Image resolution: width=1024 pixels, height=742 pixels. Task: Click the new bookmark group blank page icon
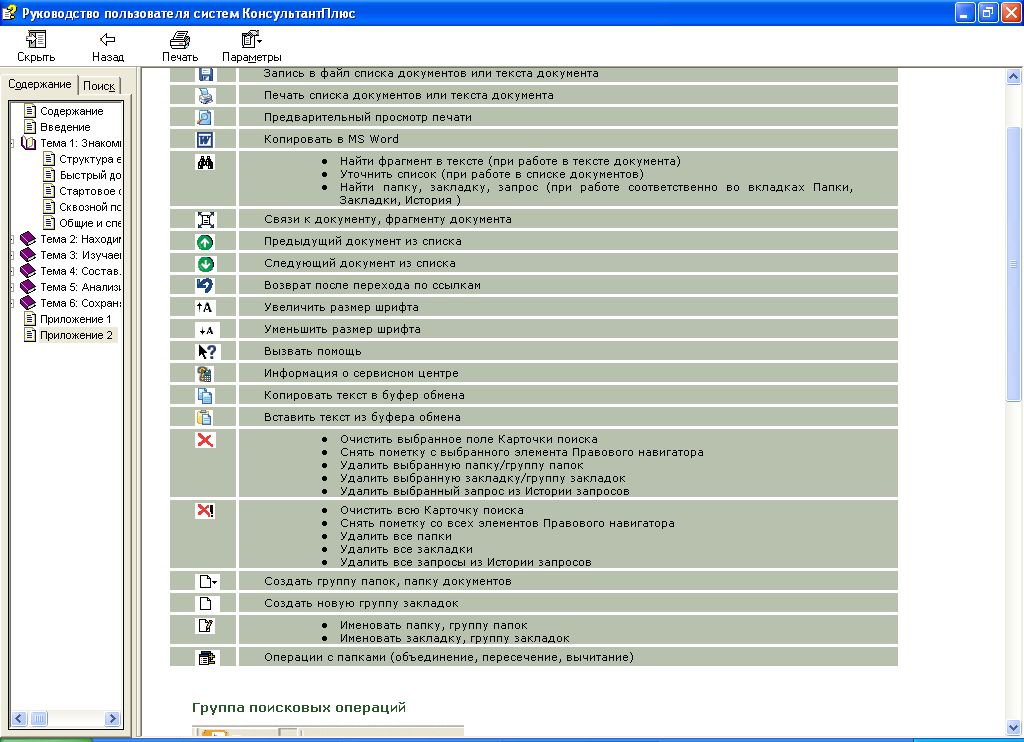(x=206, y=604)
